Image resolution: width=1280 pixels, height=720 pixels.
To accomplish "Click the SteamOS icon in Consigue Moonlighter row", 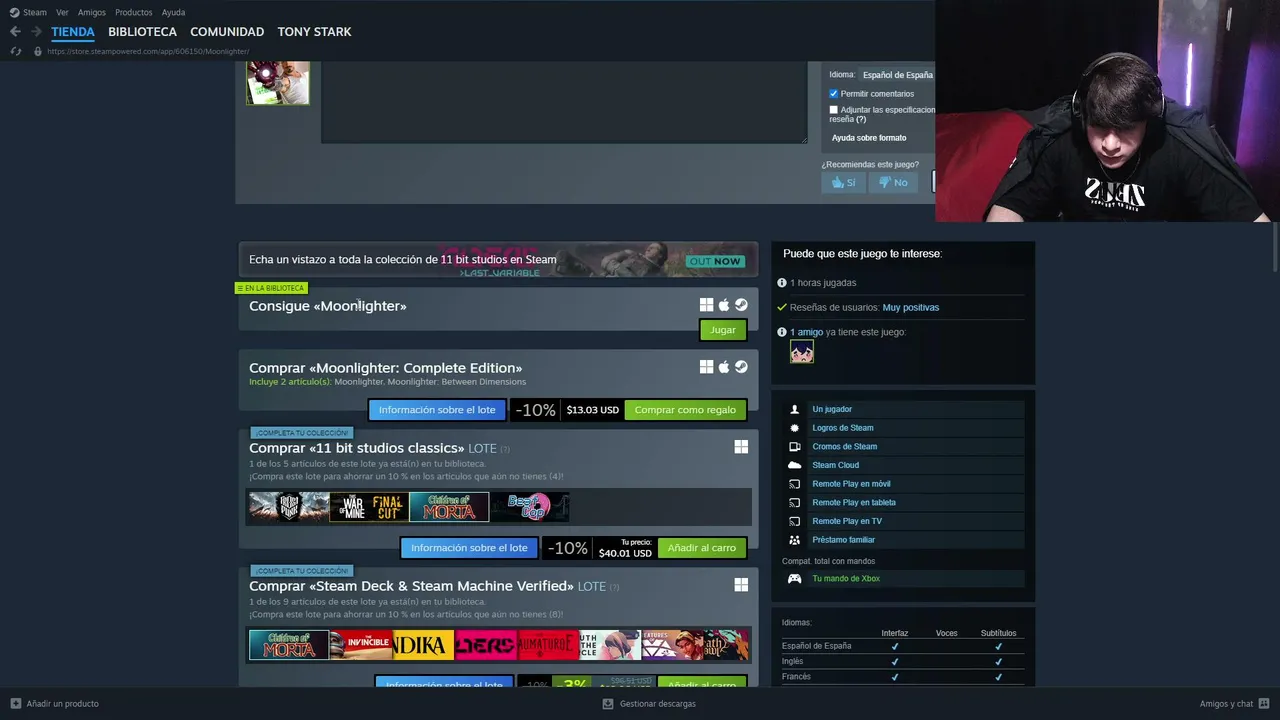I will (741, 305).
